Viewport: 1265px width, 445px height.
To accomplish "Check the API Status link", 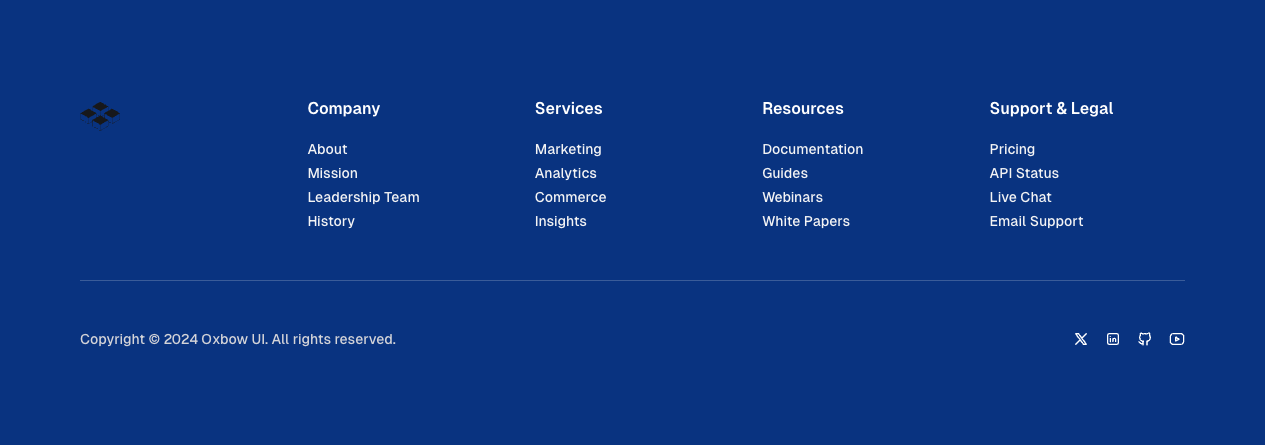I will coord(1024,173).
